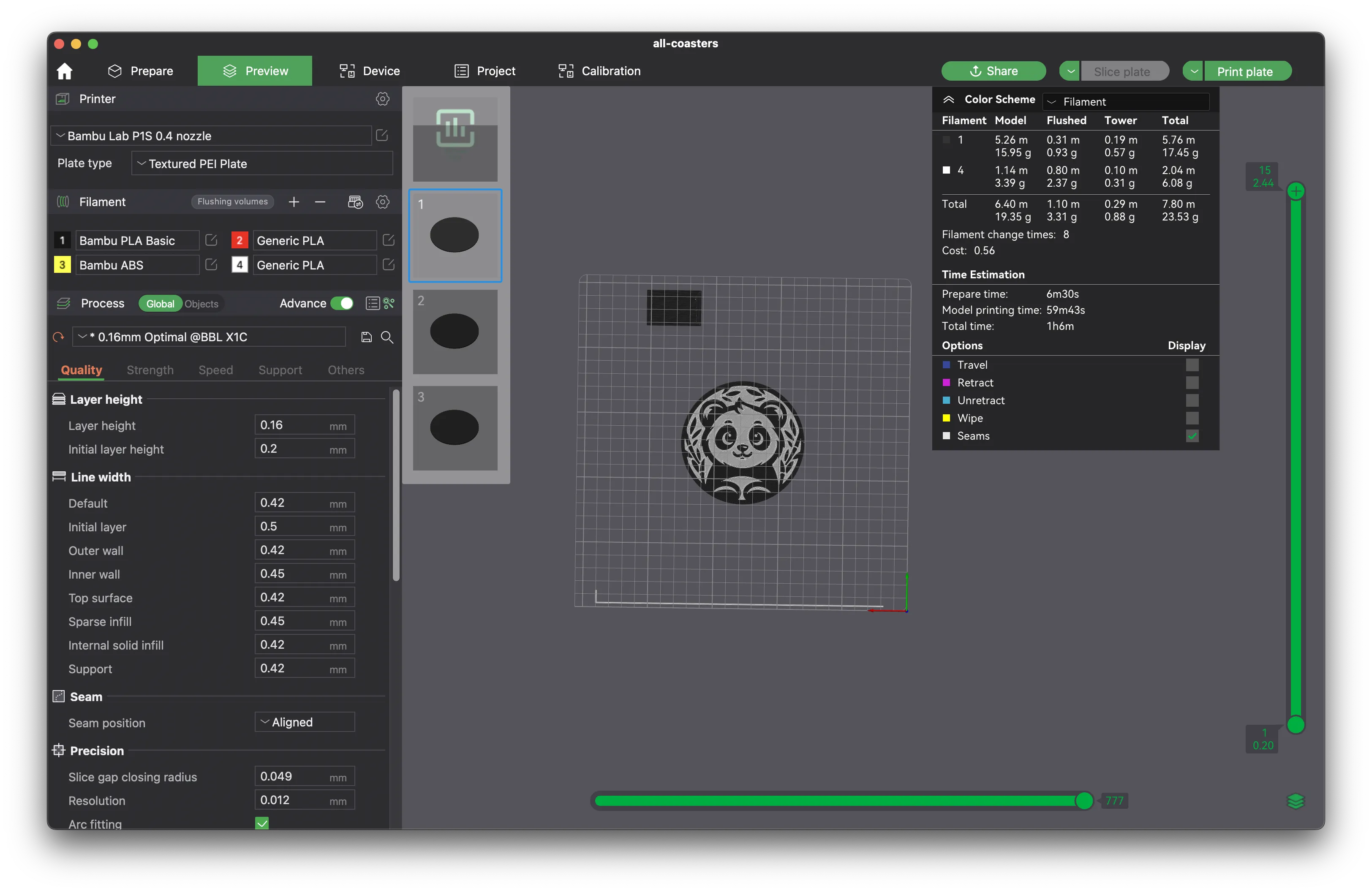Edit filament 2 Generic PLA preset
Viewport: 1372px width, 892px height.
[389, 240]
